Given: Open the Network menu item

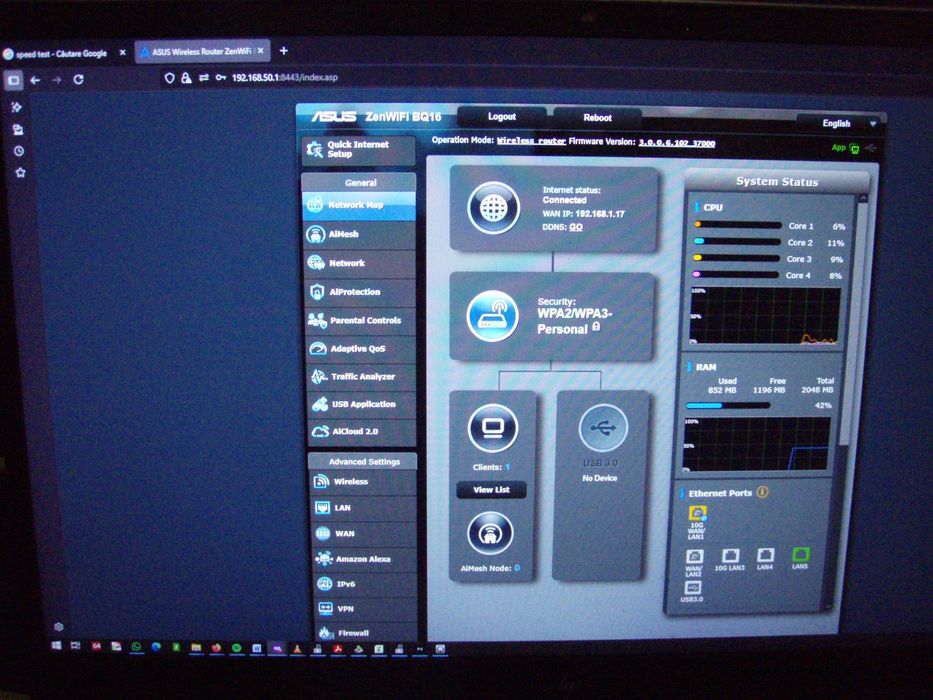Looking at the screenshot, I should pos(361,262).
